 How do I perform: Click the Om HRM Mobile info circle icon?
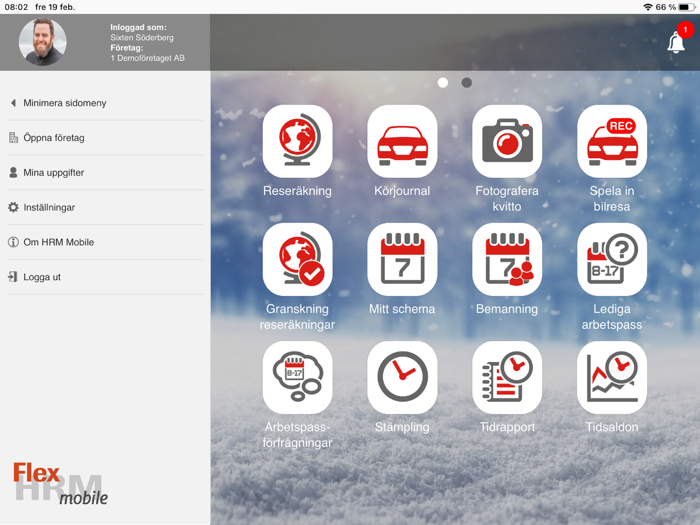[x=13, y=242]
